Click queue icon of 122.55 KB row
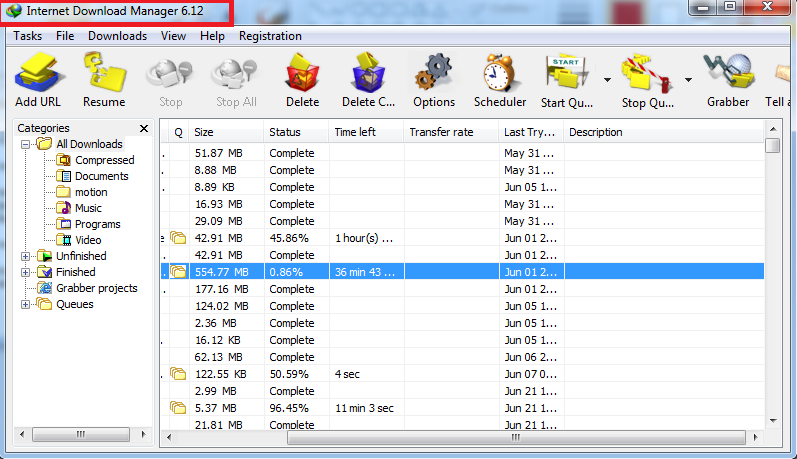The image size is (797, 459). (178, 374)
